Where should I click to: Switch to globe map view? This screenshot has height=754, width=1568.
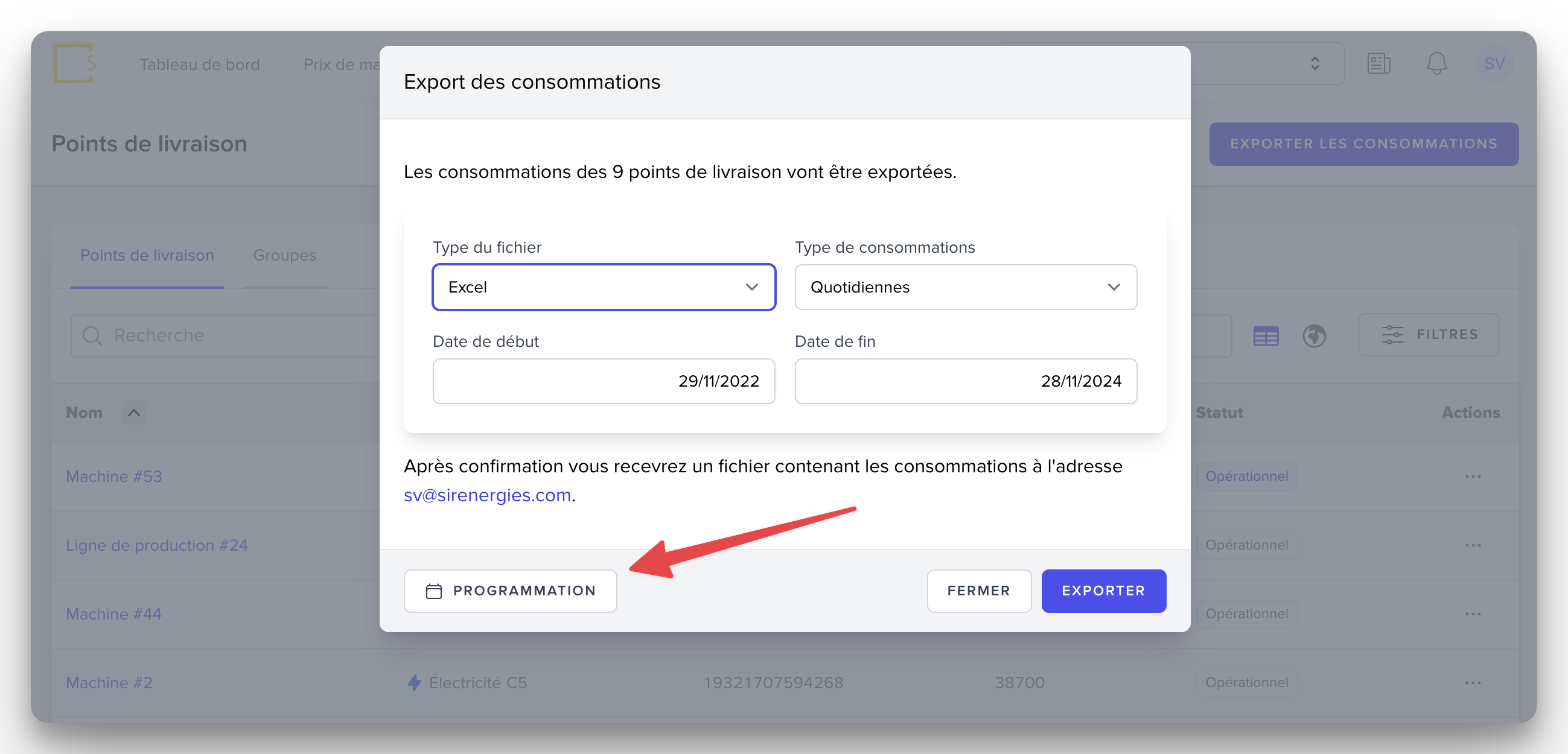point(1313,336)
